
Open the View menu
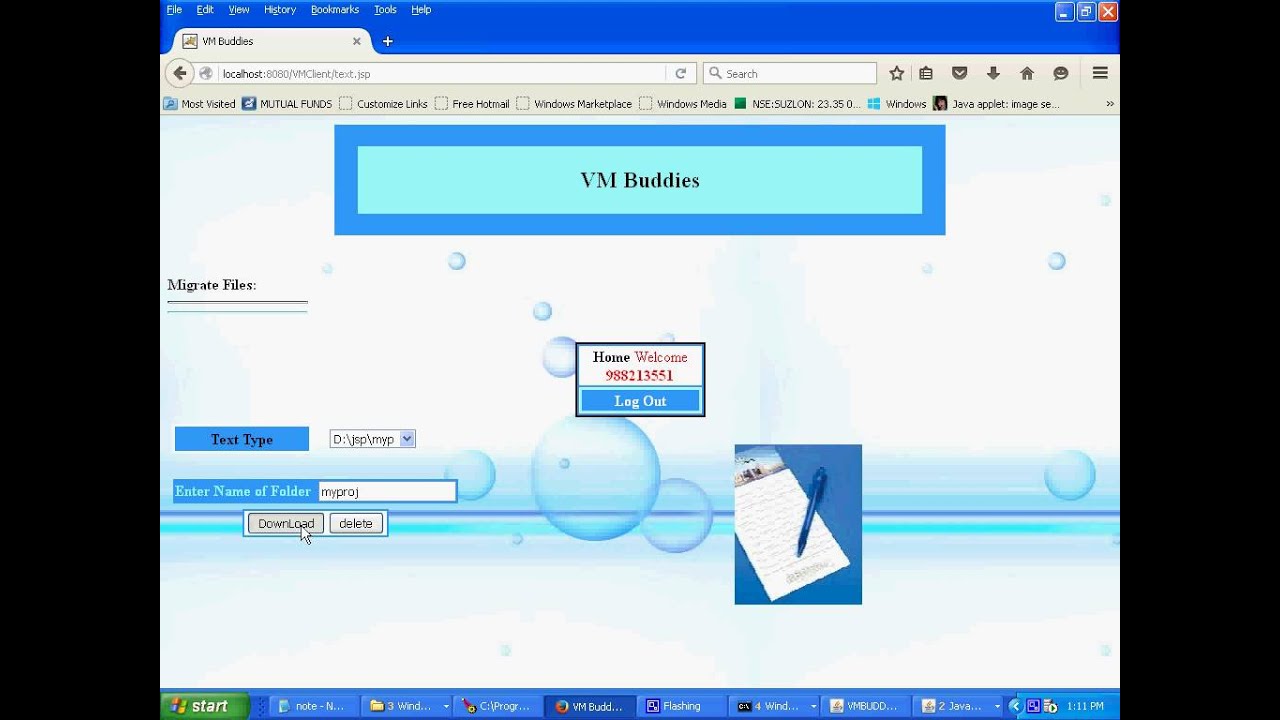[x=239, y=10]
